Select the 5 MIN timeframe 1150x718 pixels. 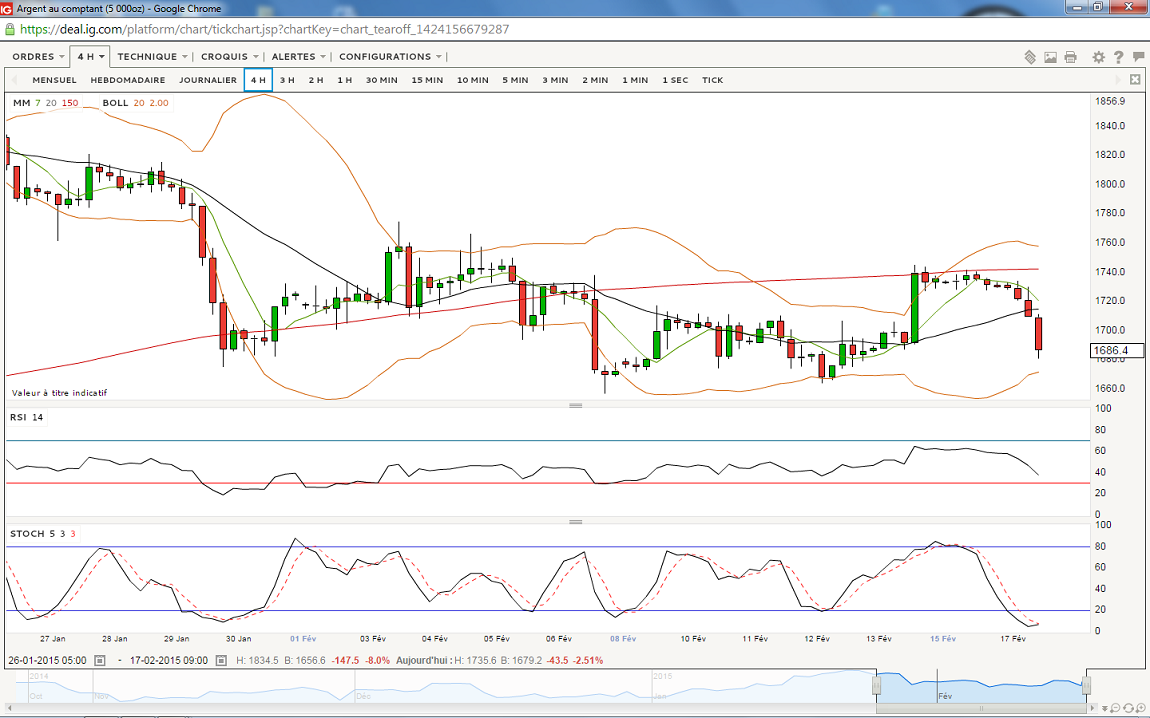[x=515, y=80]
